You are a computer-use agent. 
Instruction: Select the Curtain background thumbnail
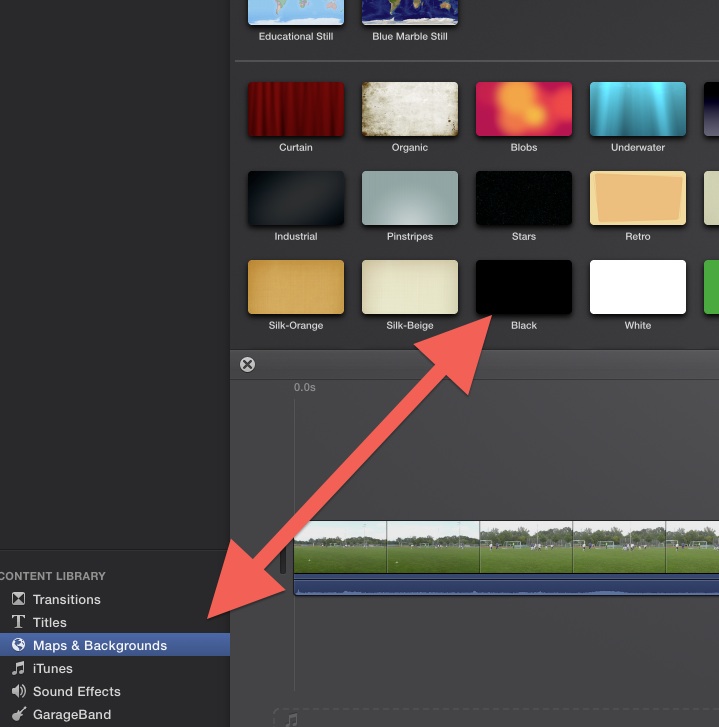tap(296, 109)
